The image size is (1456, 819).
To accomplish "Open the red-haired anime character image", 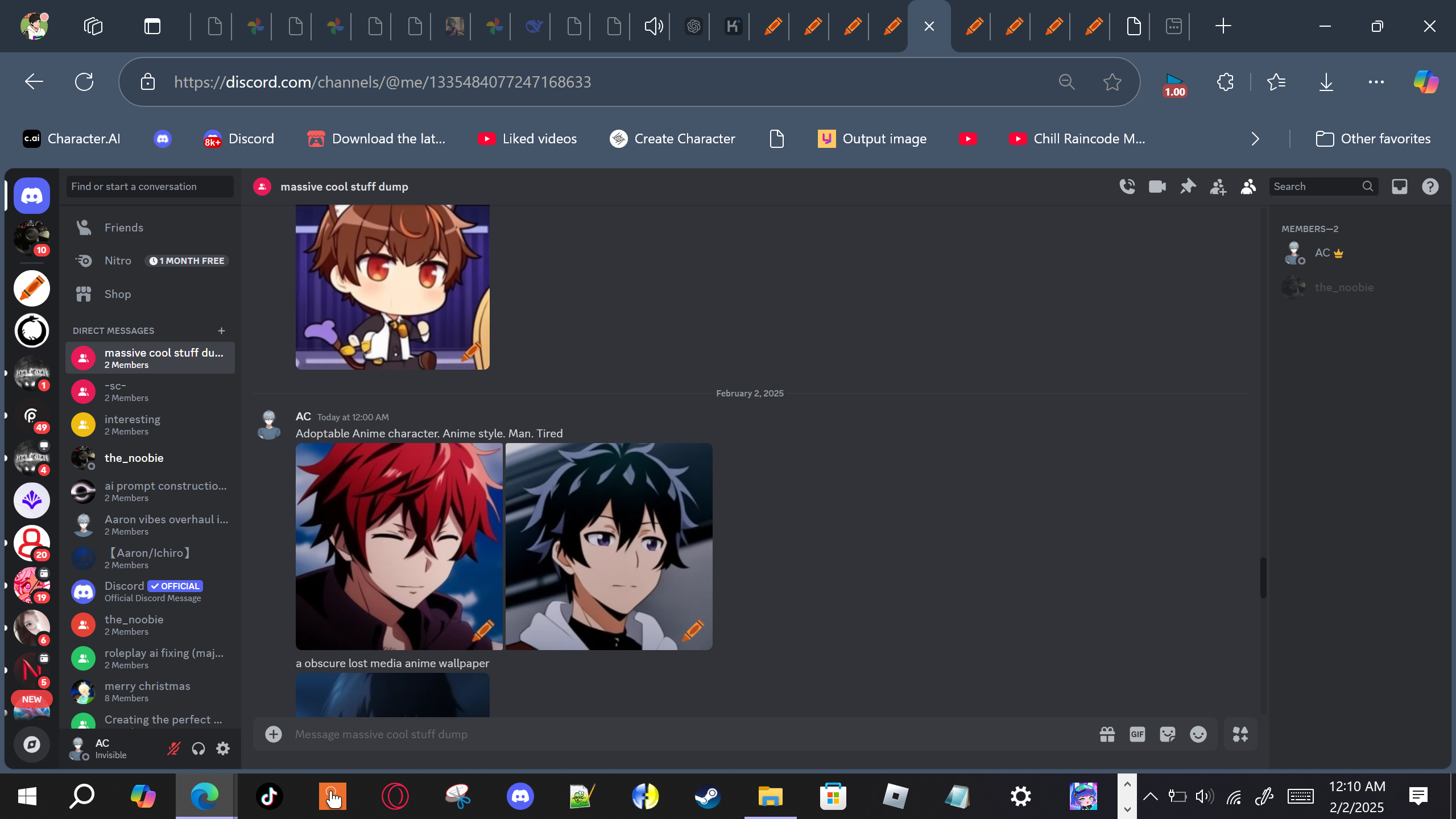I will coord(399,546).
